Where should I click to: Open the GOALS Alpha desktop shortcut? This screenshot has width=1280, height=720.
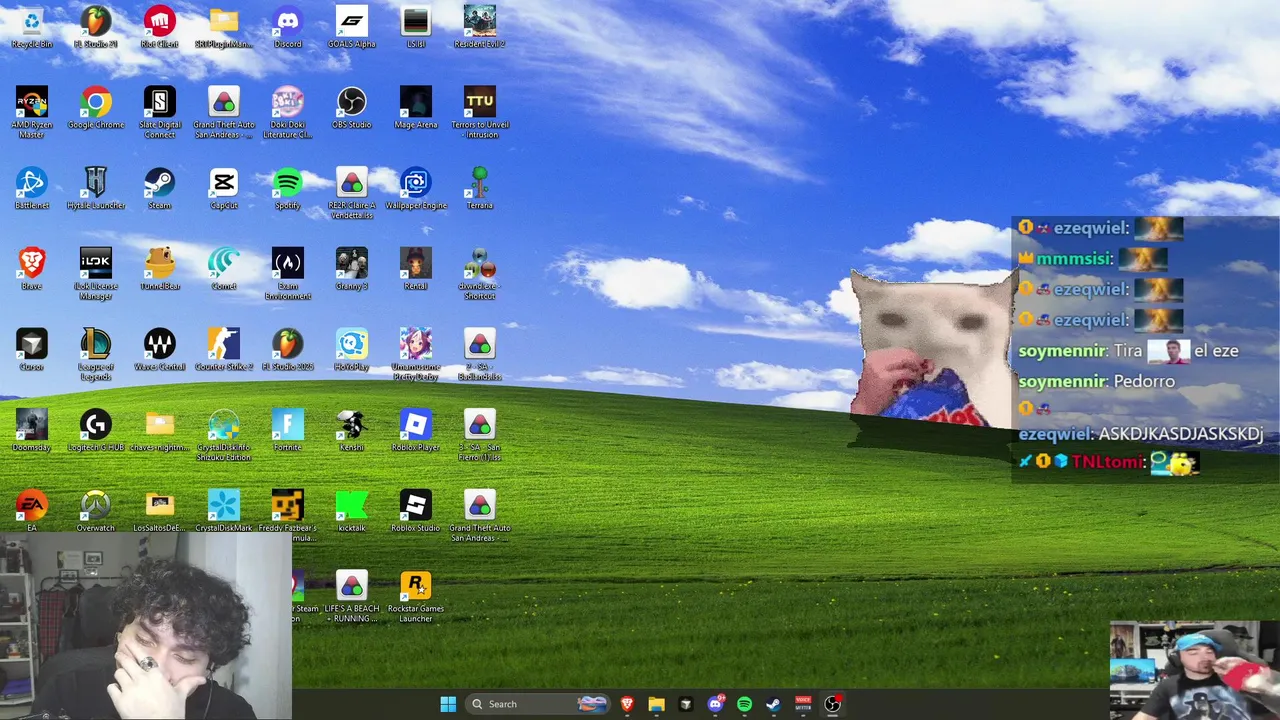point(351,27)
